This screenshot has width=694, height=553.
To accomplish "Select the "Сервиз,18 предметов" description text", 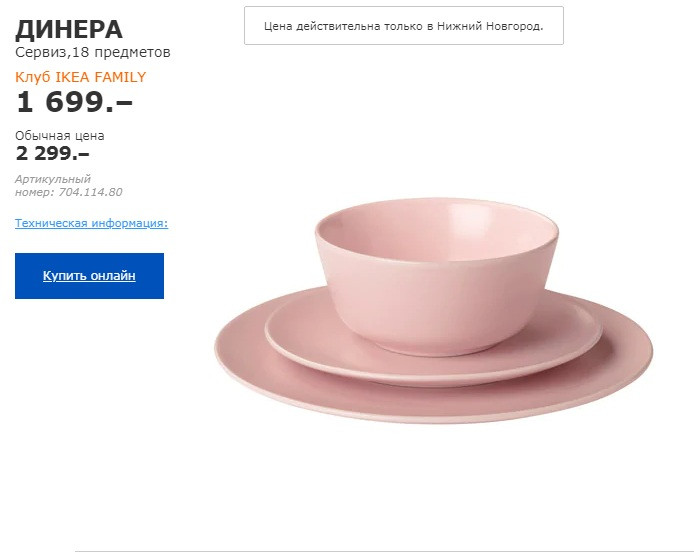I will pos(93,53).
